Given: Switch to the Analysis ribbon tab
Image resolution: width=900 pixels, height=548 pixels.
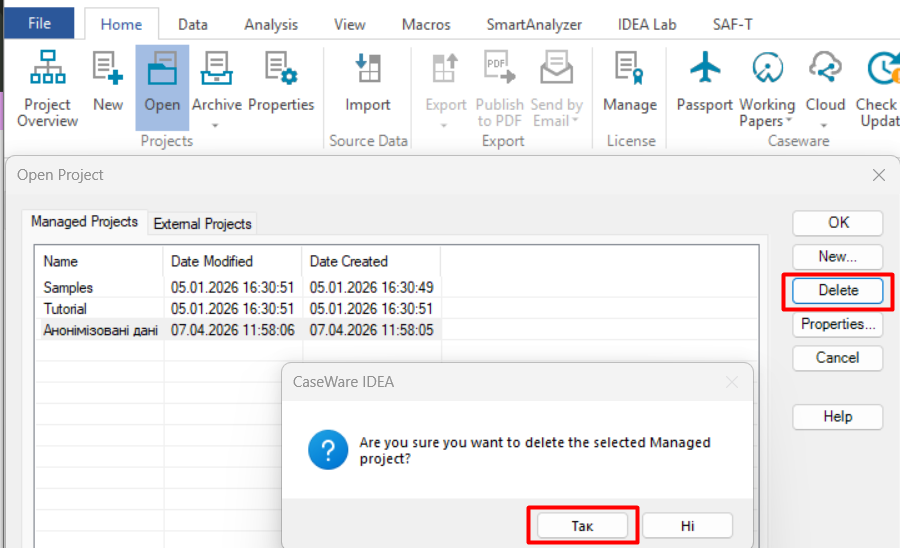Looking at the screenshot, I should pyautogui.click(x=271, y=24).
